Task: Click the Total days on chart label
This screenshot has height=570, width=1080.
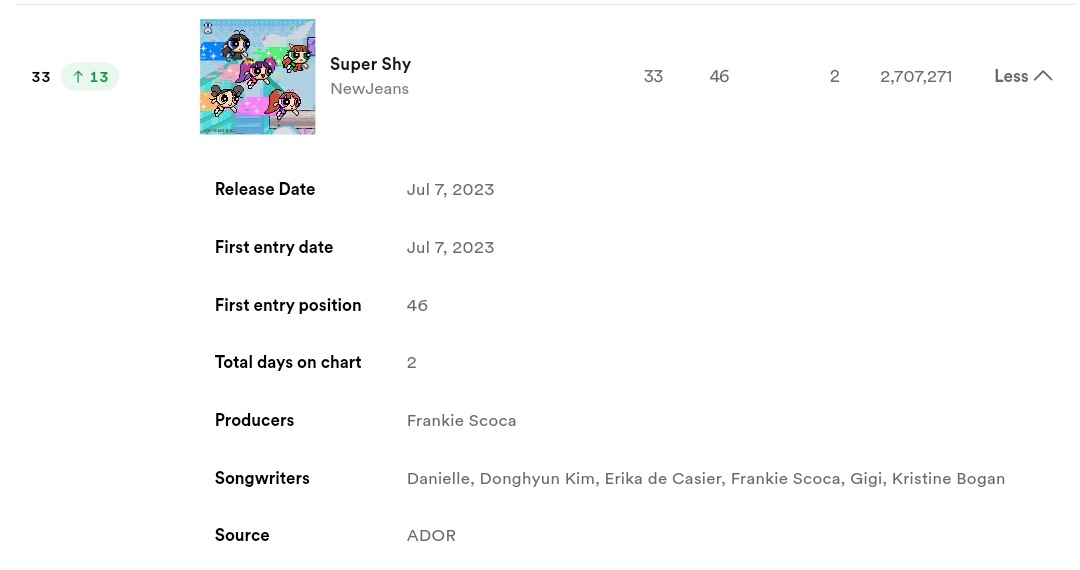Action: [288, 362]
